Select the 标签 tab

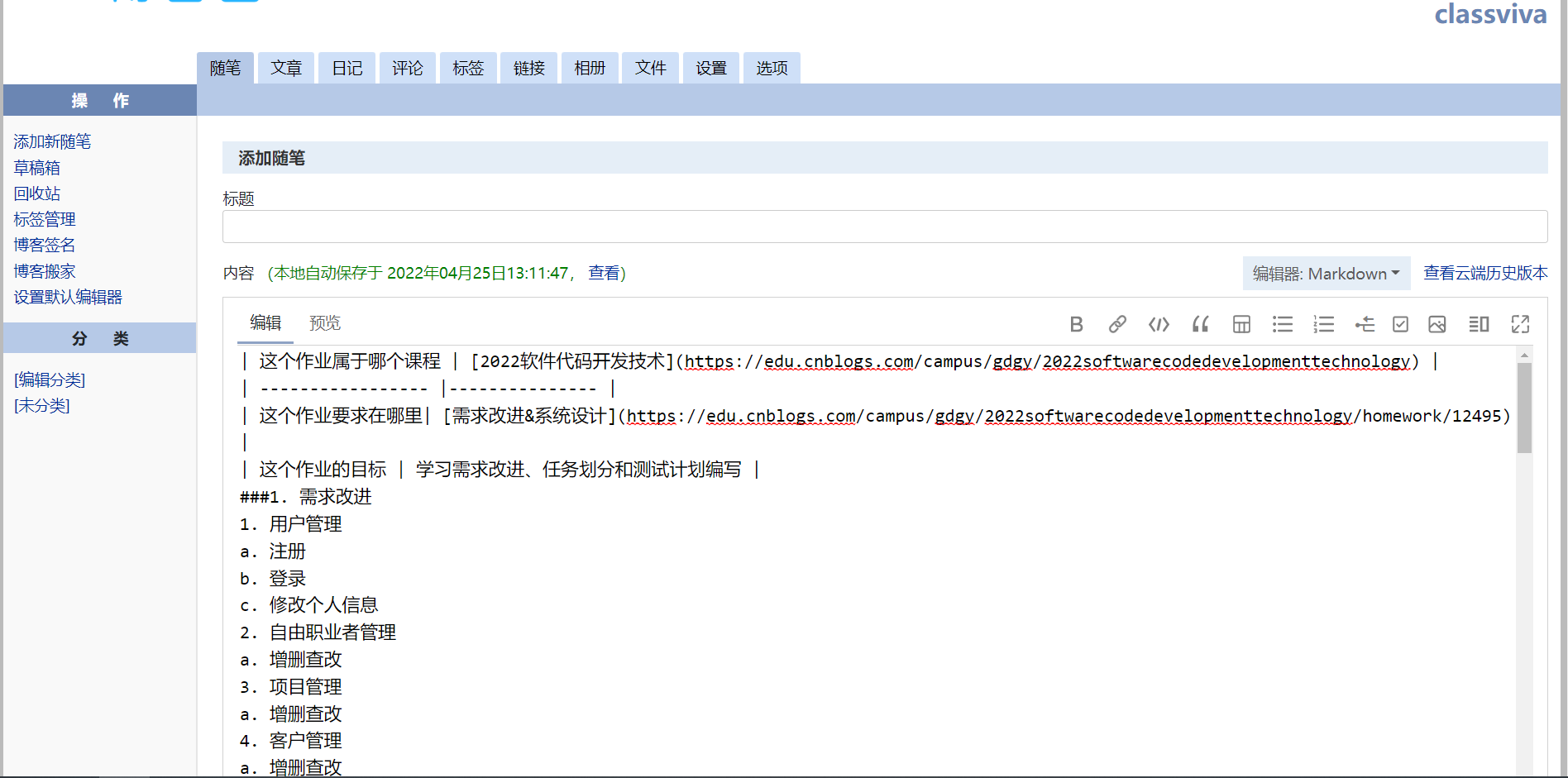click(x=468, y=68)
